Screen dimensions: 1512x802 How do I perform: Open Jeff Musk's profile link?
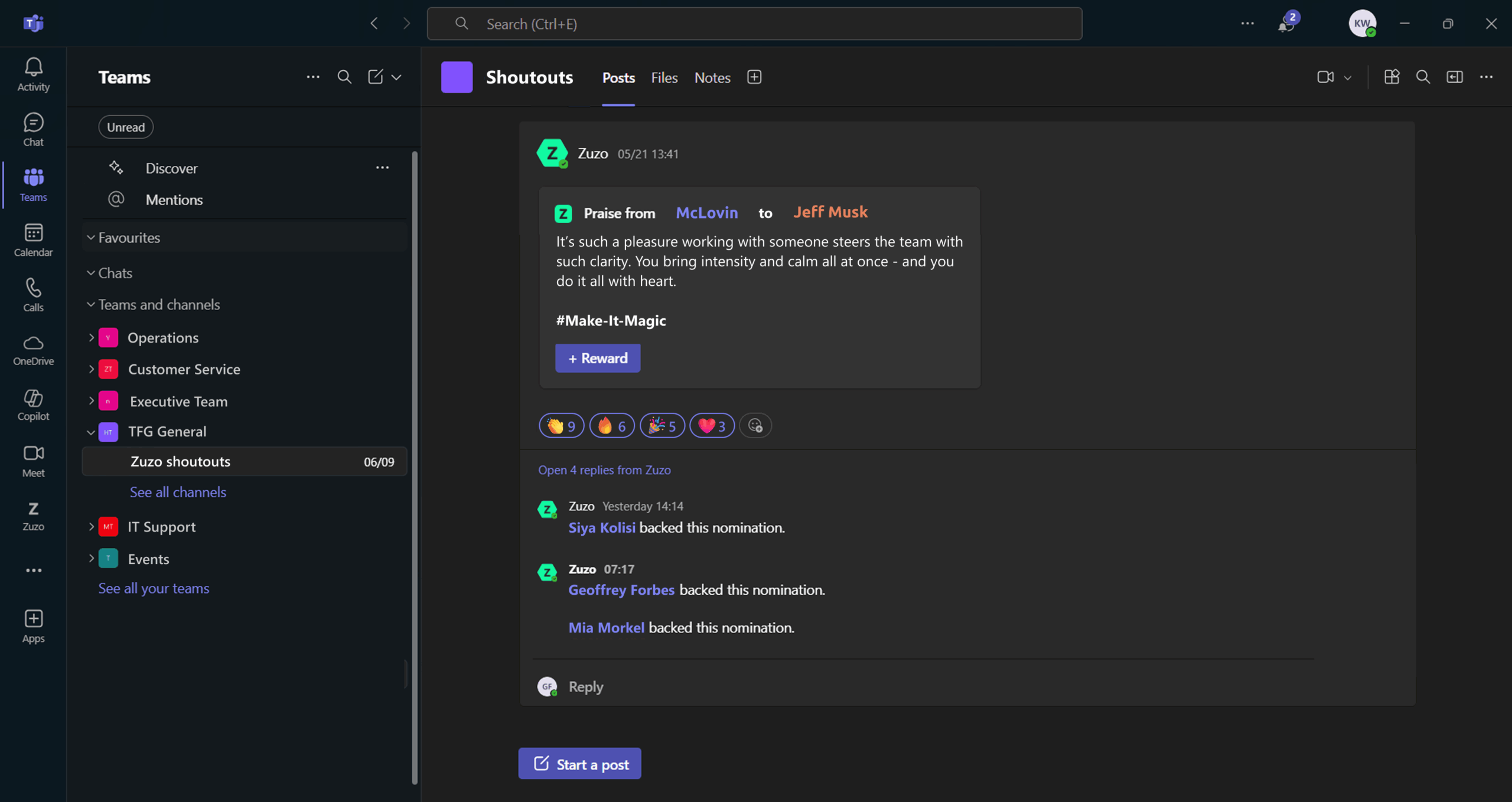pos(830,212)
